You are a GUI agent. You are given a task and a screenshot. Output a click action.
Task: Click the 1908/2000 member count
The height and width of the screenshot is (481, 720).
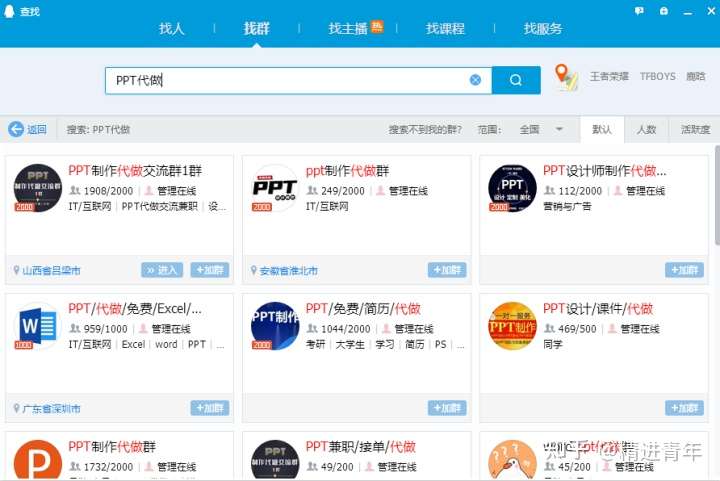click(108, 190)
